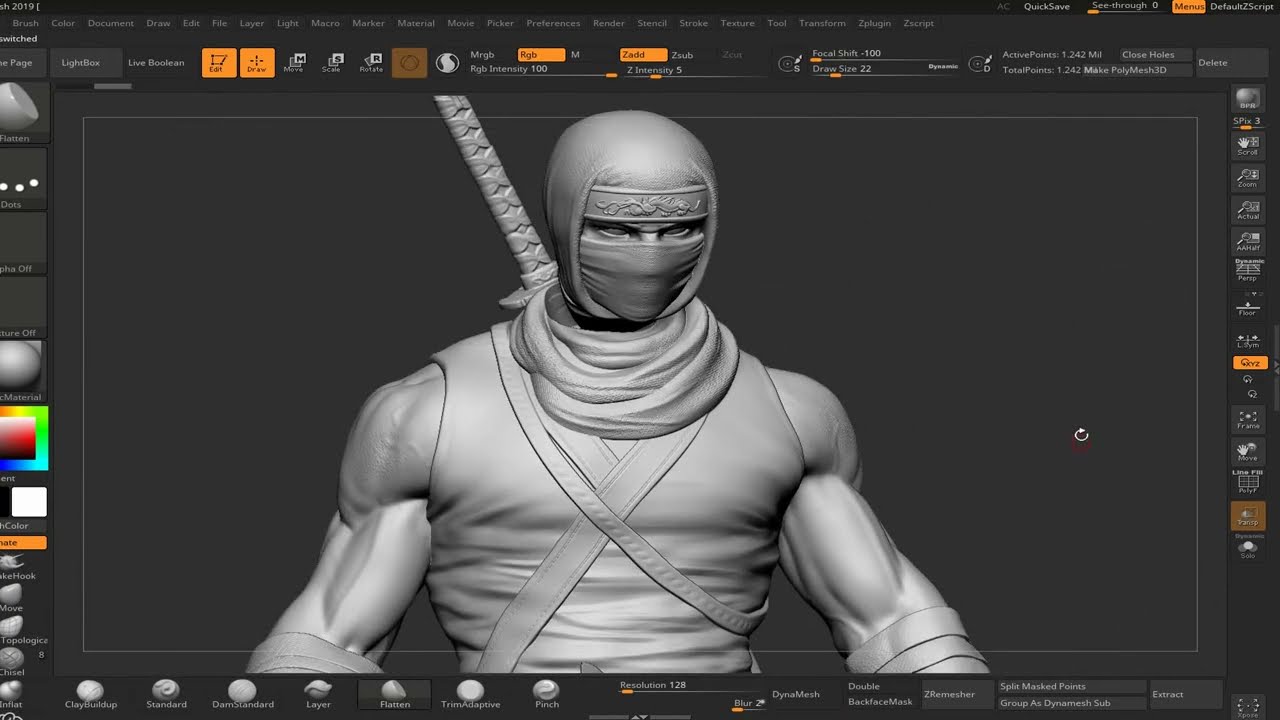Screen dimensions: 1280x720
Task: Toggle XYZ rotation mode
Action: coord(1250,363)
